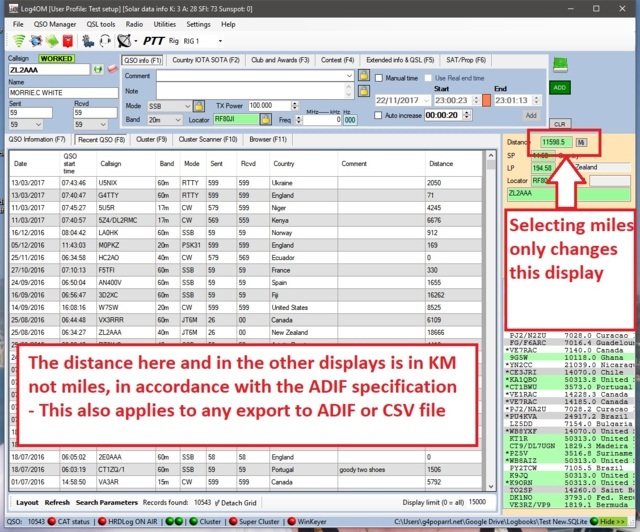Click the green ADD button
Screen dimensions: 640x532
point(560,87)
